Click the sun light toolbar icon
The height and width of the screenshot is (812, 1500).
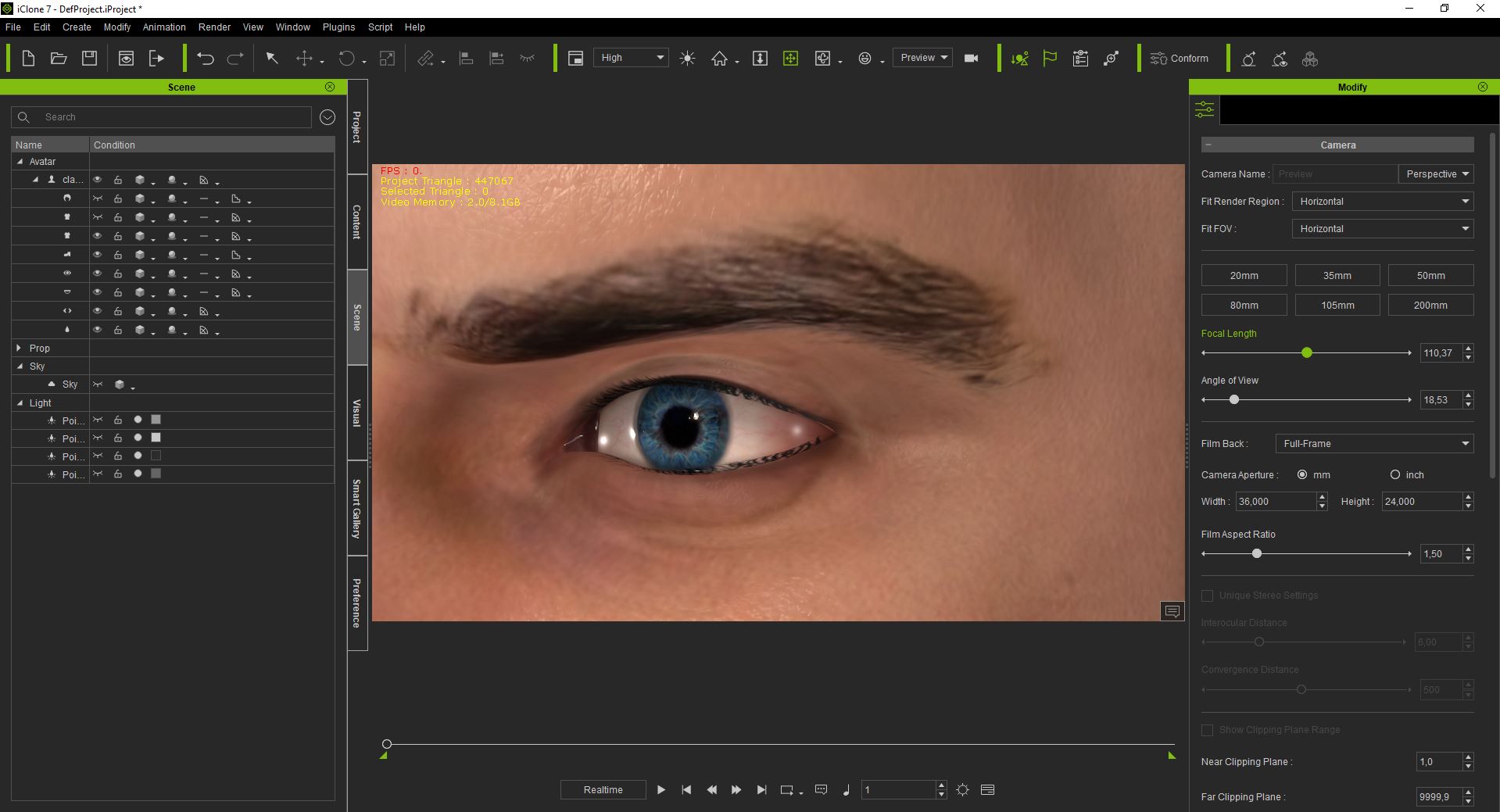click(687, 59)
